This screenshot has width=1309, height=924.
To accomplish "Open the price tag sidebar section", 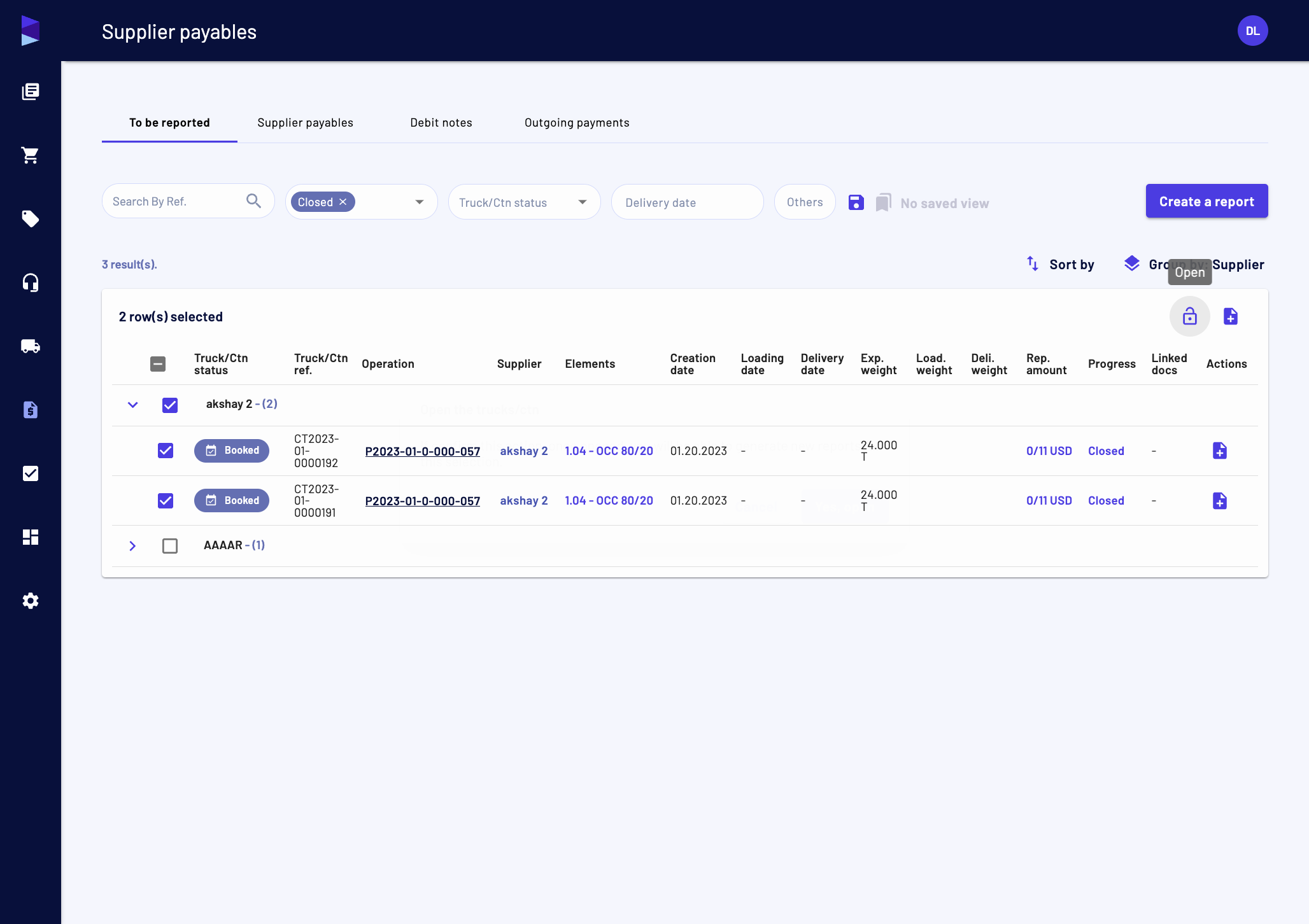I will point(30,219).
